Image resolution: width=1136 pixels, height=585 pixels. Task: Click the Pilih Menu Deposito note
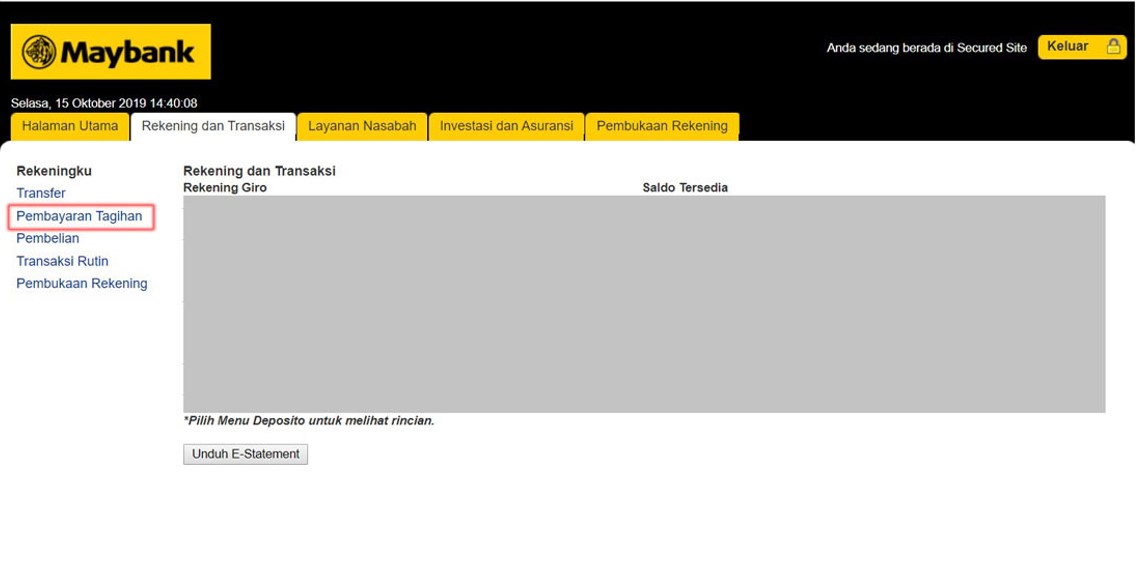click(x=309, y=420)
